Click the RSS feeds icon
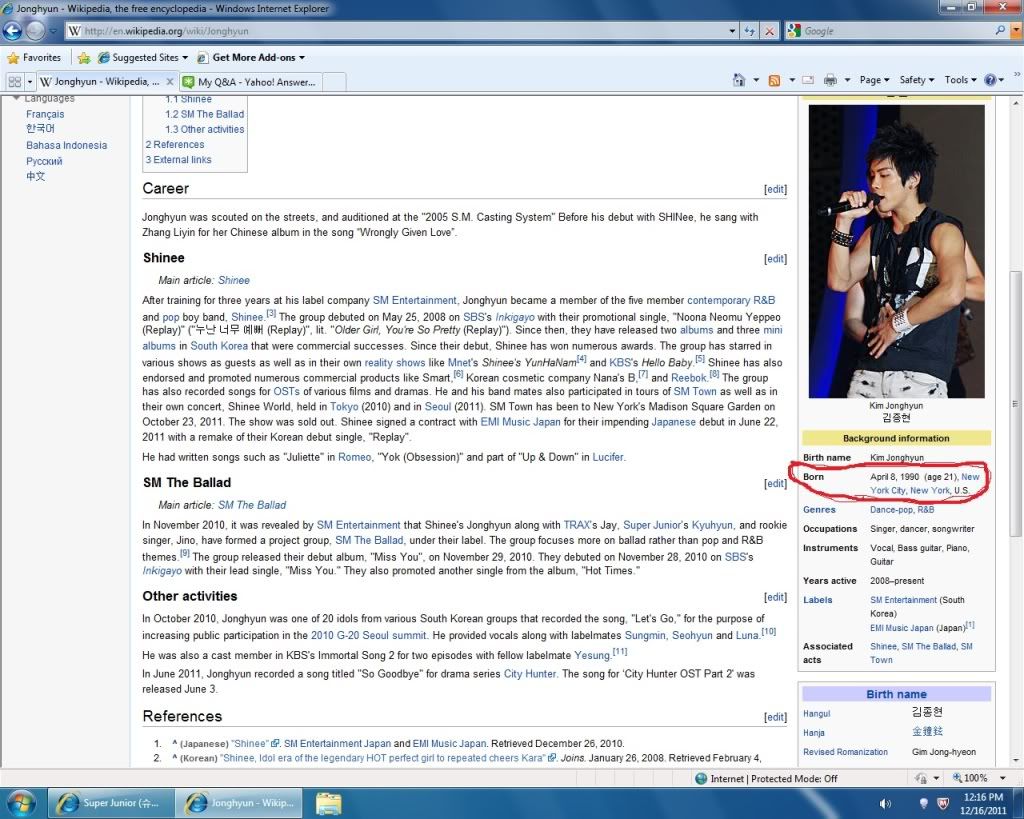Image resolution: width=1024 pixels, height=819 pixels. 774,80
